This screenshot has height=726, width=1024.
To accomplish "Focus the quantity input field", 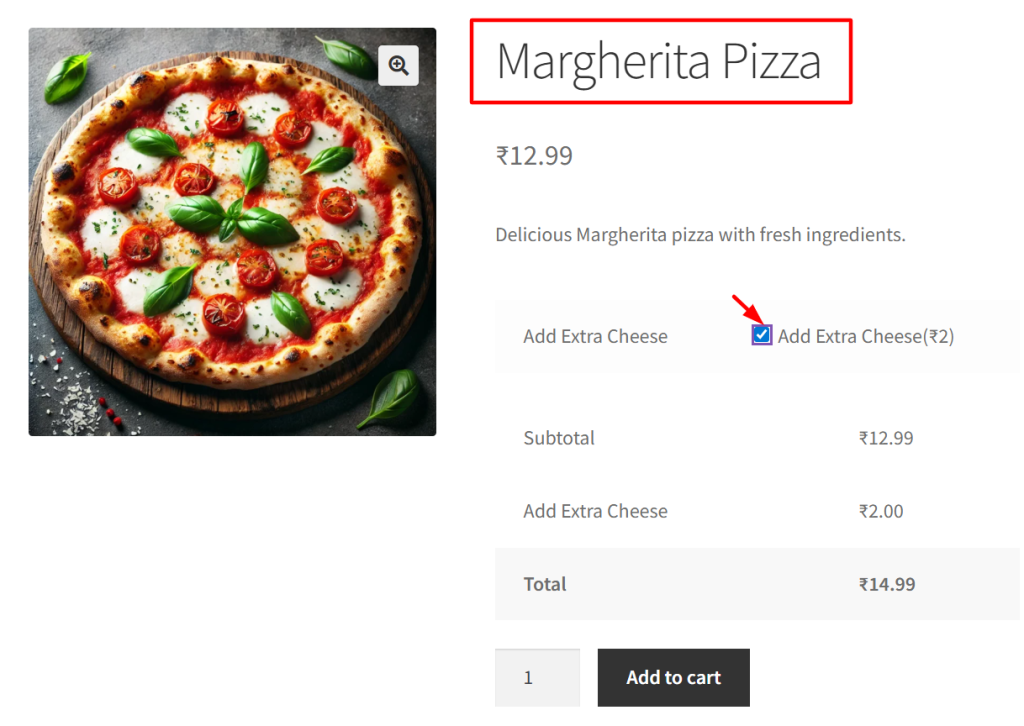I will pyautogui.click(x=537, y=678).
